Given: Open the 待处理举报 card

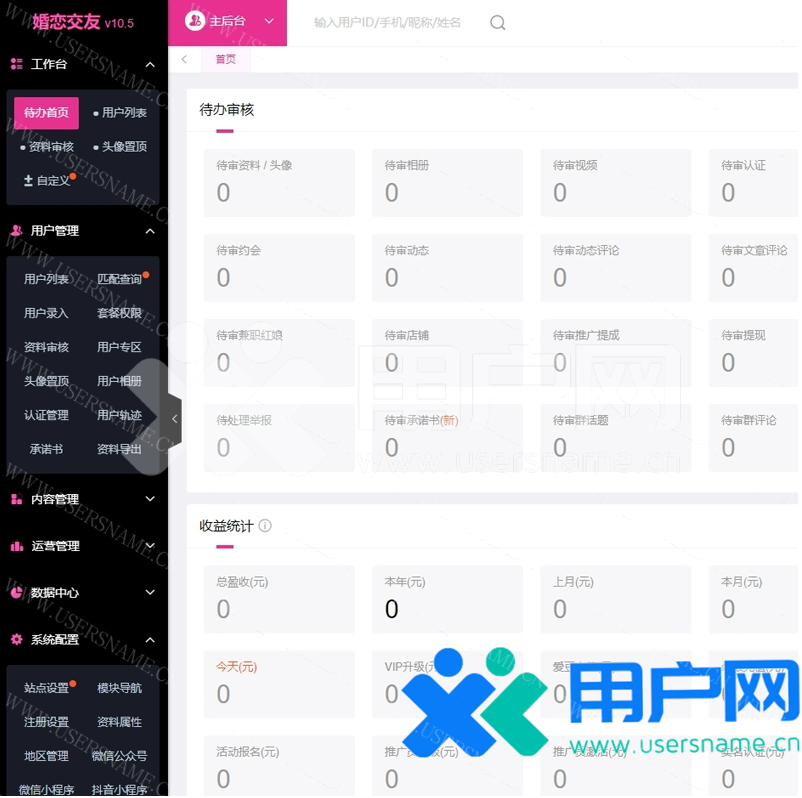Looking at the screenshot, I should click(279, 438).
